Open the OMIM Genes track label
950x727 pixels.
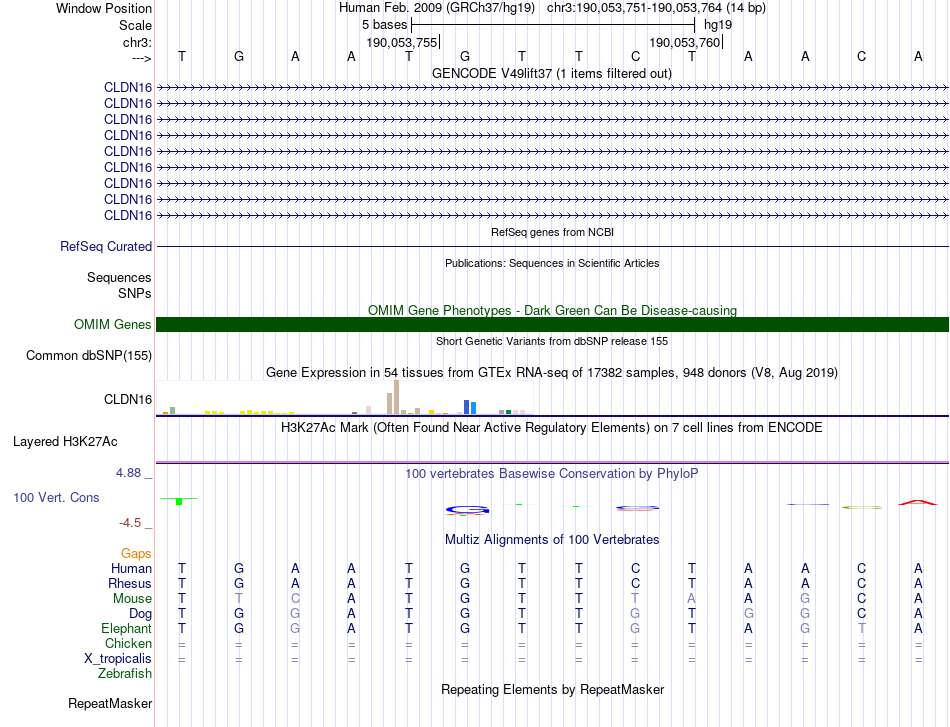[x=112, y=324]
